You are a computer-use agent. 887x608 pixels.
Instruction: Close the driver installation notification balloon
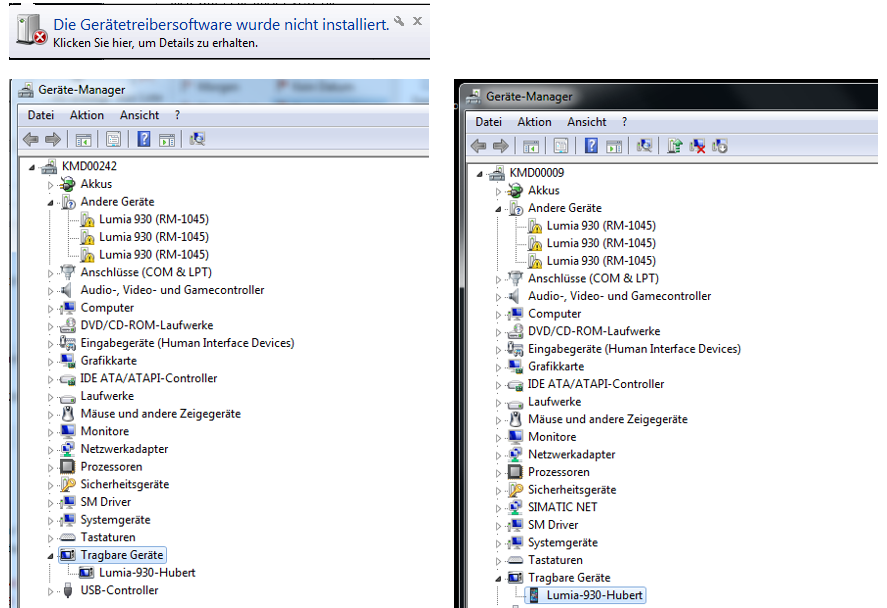click(417, 21)
